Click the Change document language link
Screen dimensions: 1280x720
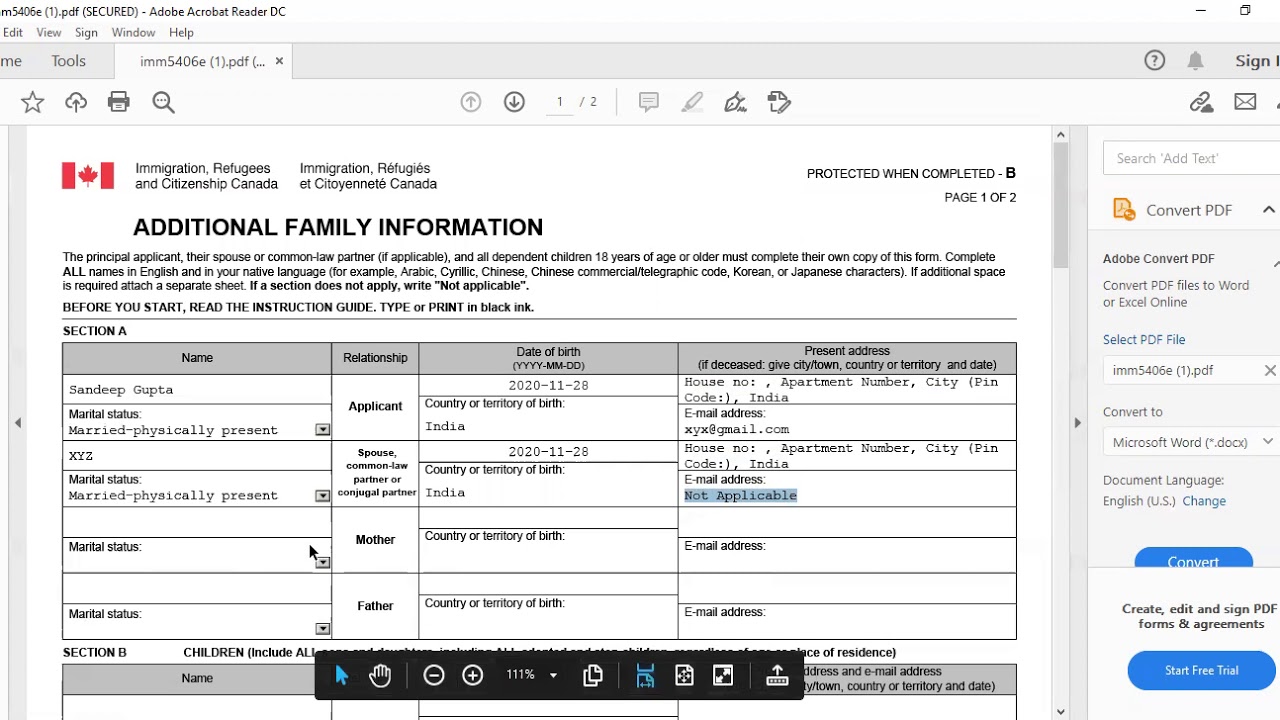coord(1204,501)
